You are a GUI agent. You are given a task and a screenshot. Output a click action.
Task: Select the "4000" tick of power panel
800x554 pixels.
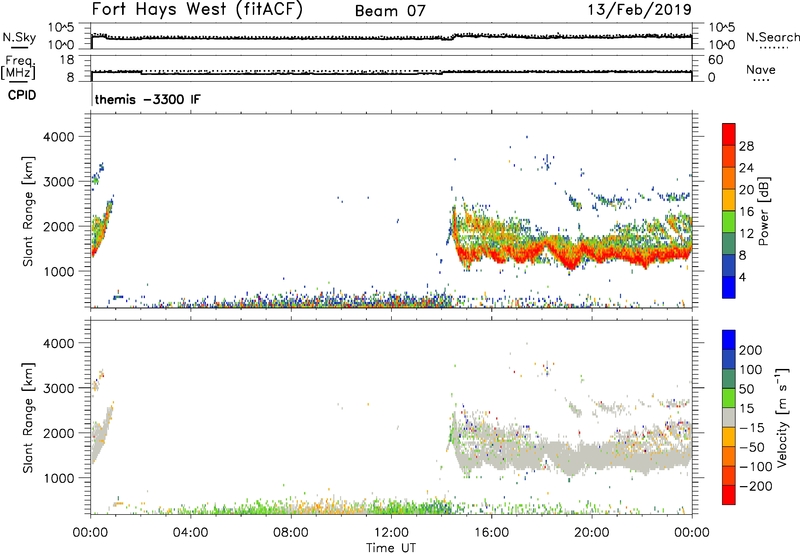[x=59, y=137]
